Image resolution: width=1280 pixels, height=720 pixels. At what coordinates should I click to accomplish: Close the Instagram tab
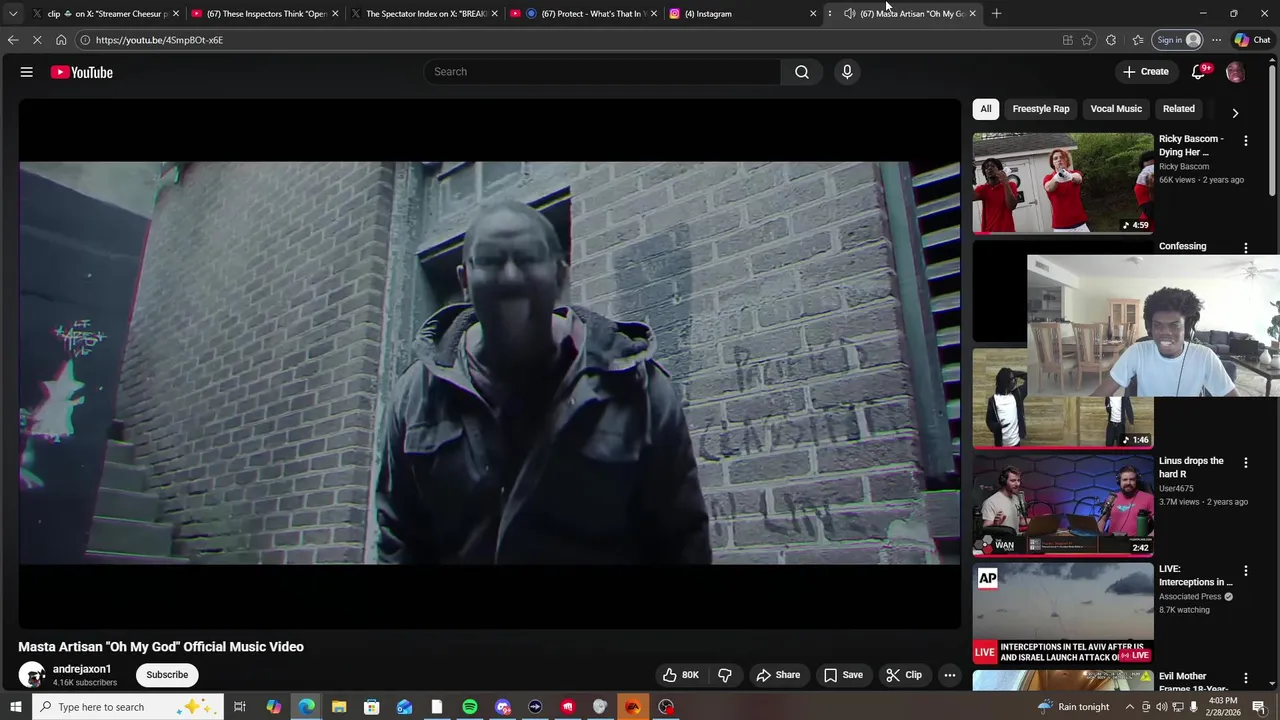[813, 14]
